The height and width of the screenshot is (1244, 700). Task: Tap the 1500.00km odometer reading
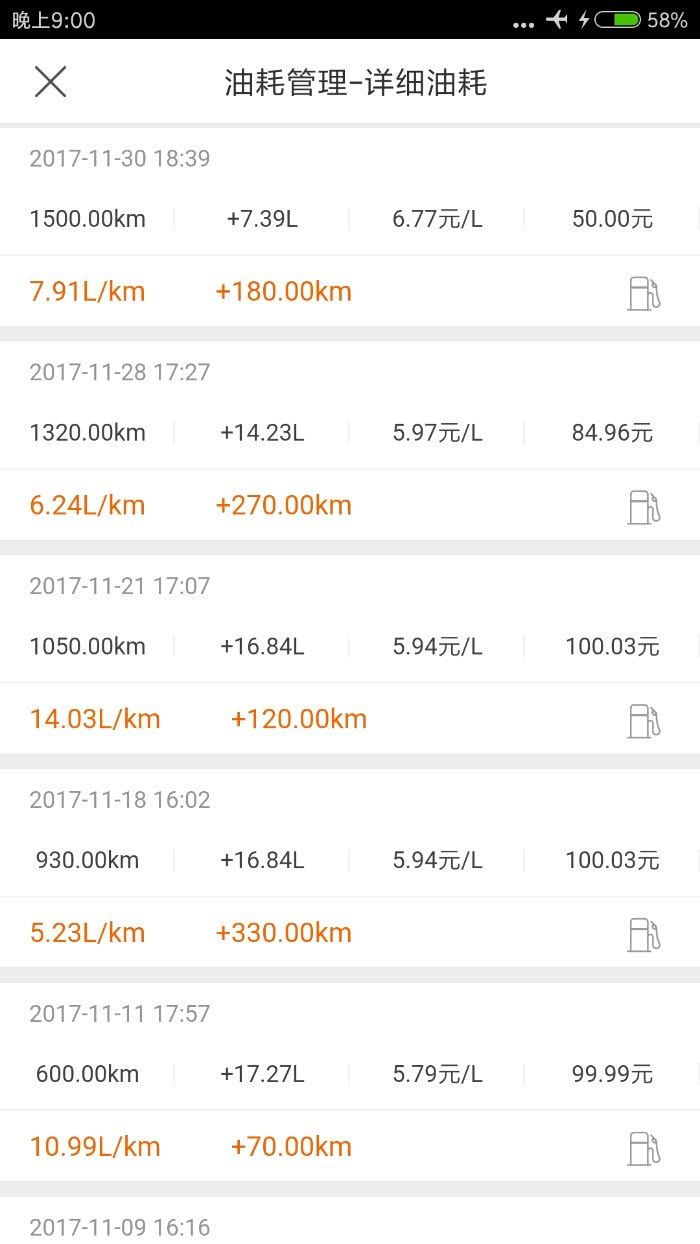point(87,219)
